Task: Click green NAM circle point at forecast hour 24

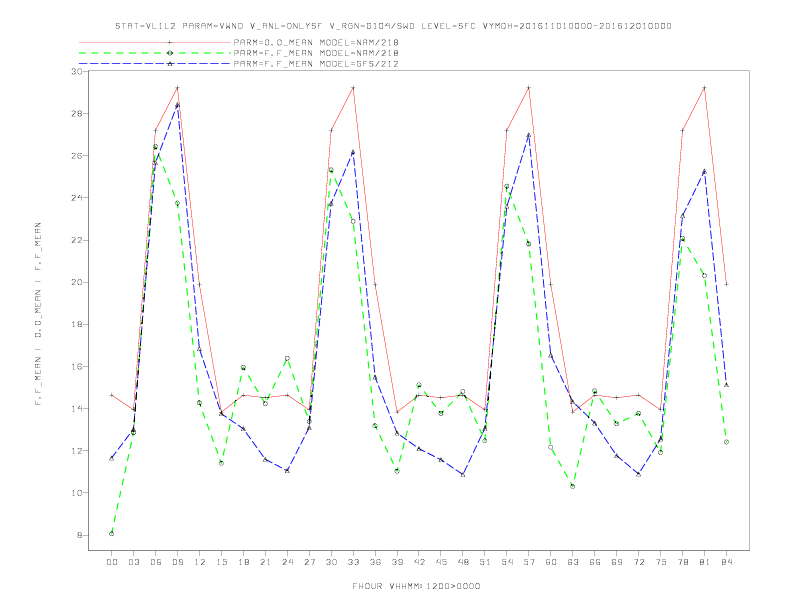Action: [287, 359]
